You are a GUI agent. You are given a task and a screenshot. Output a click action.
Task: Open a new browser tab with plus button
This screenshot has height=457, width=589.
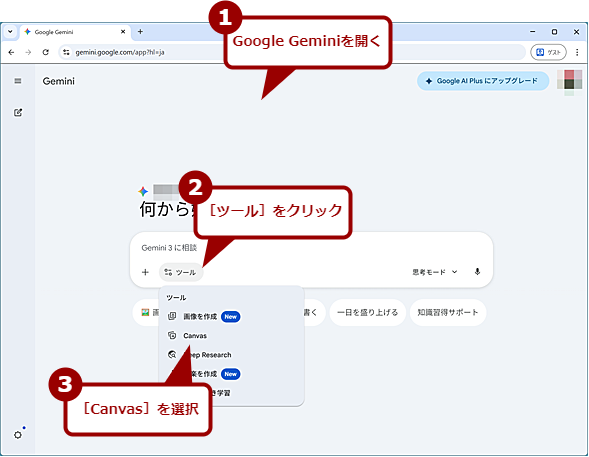point(140,32)
